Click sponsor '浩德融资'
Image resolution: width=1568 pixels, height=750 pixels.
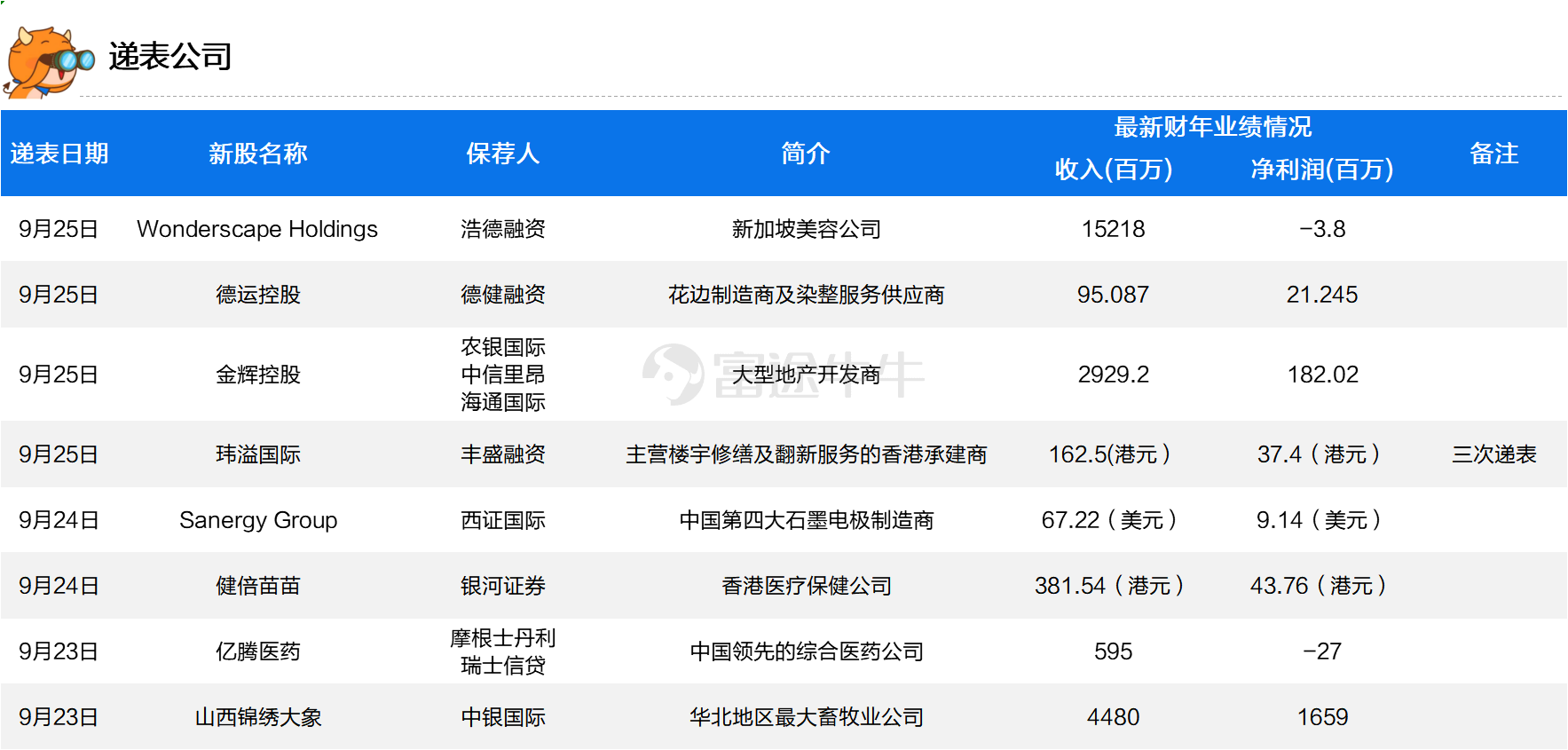[503, 229]
